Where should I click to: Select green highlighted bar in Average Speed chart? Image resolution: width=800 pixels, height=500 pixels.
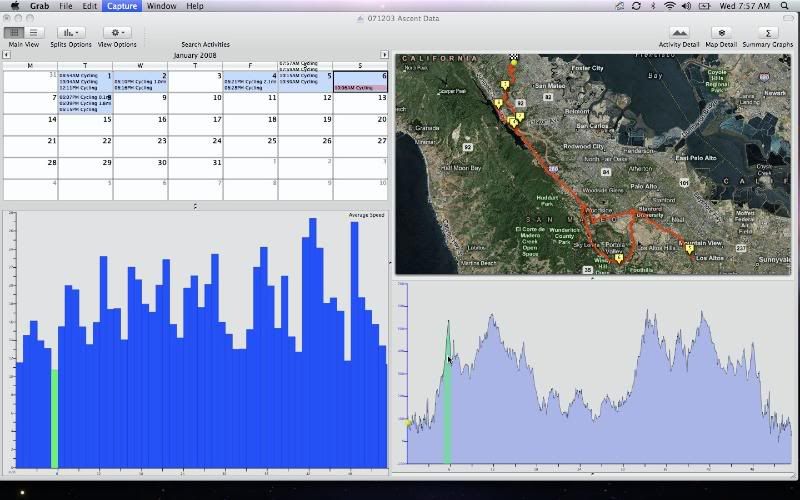coord(54,418)
